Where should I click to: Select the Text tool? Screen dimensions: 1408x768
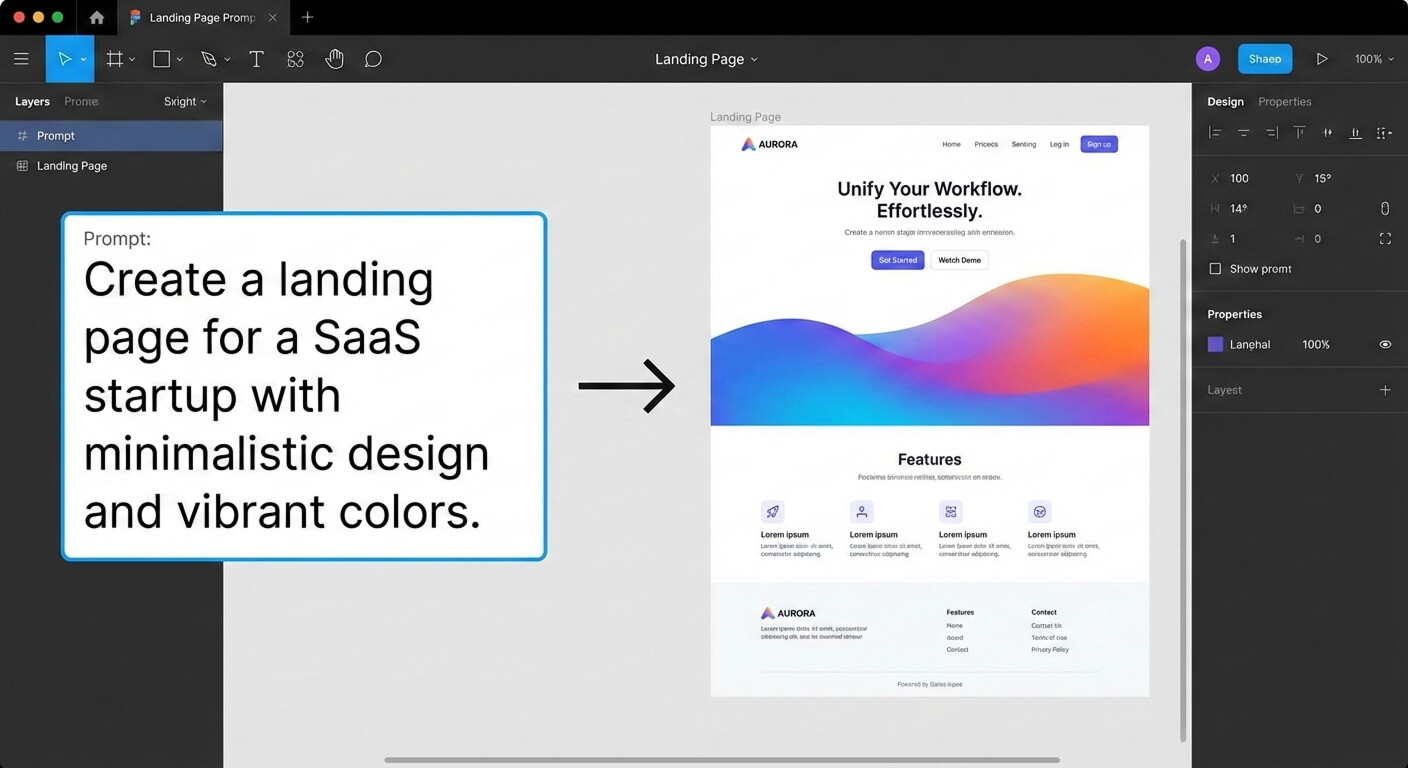[256, 58]
